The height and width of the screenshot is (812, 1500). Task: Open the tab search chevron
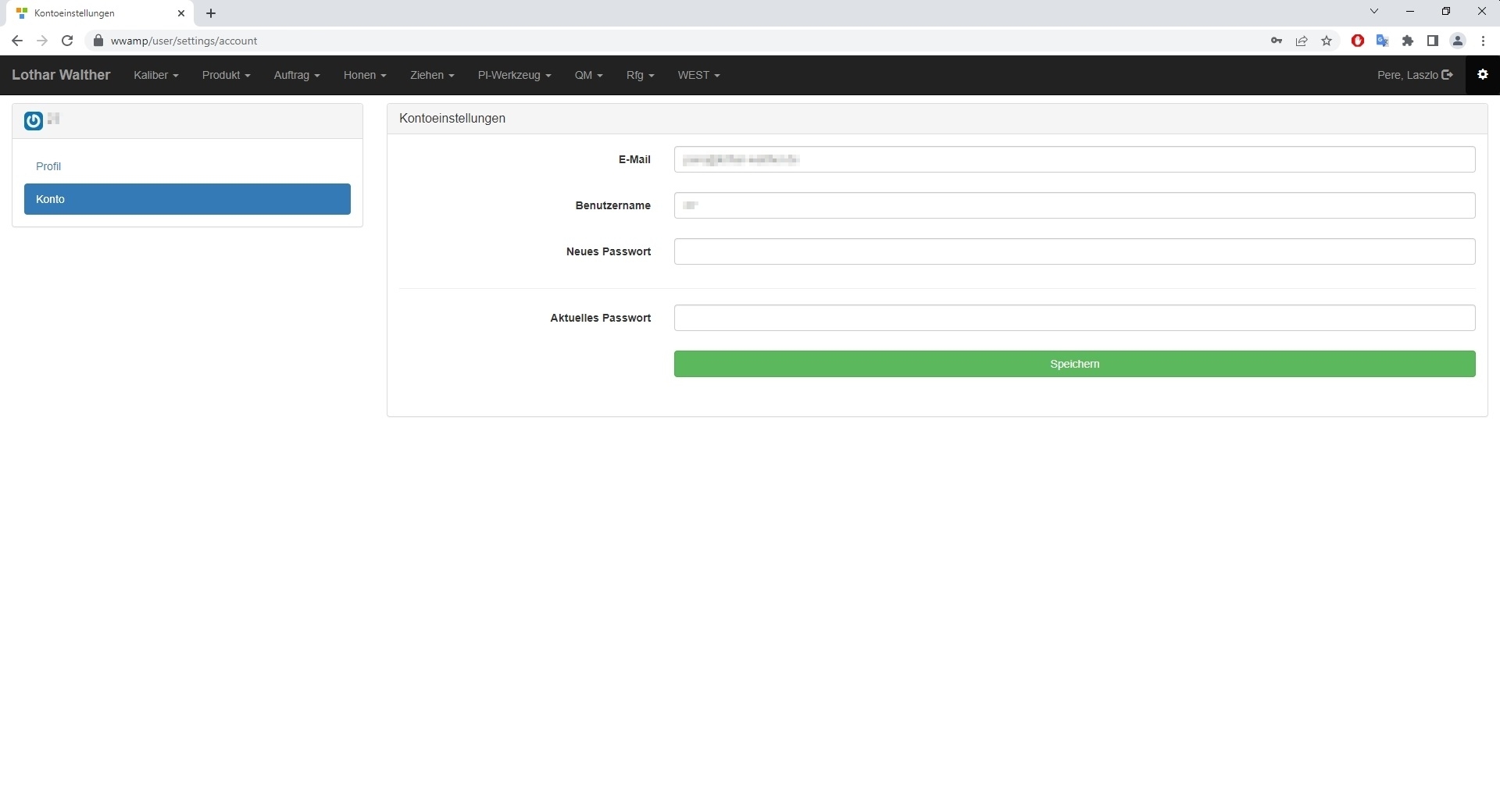click(1374, 12)
